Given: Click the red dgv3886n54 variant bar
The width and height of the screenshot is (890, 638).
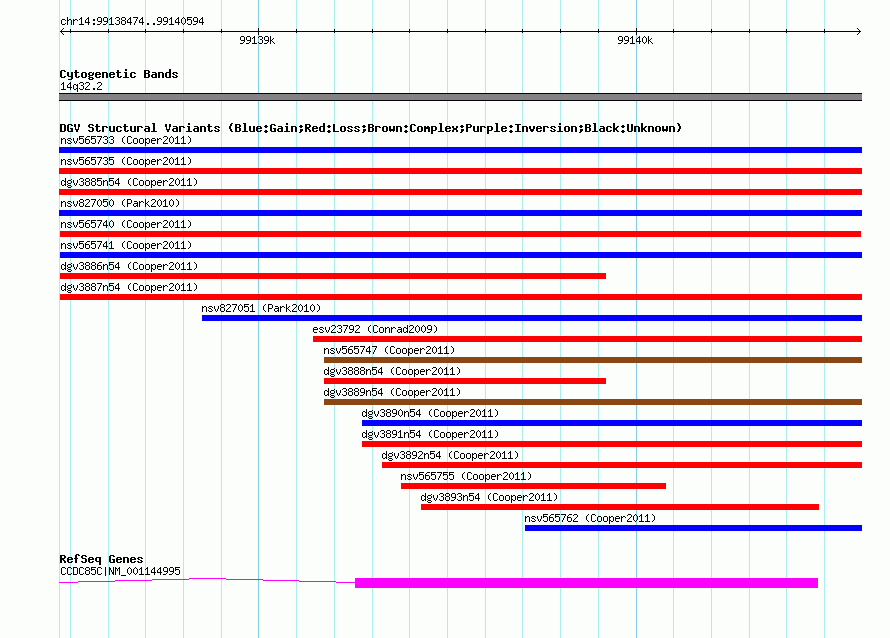Looking at the screenshot, I should tap(333, 276).
